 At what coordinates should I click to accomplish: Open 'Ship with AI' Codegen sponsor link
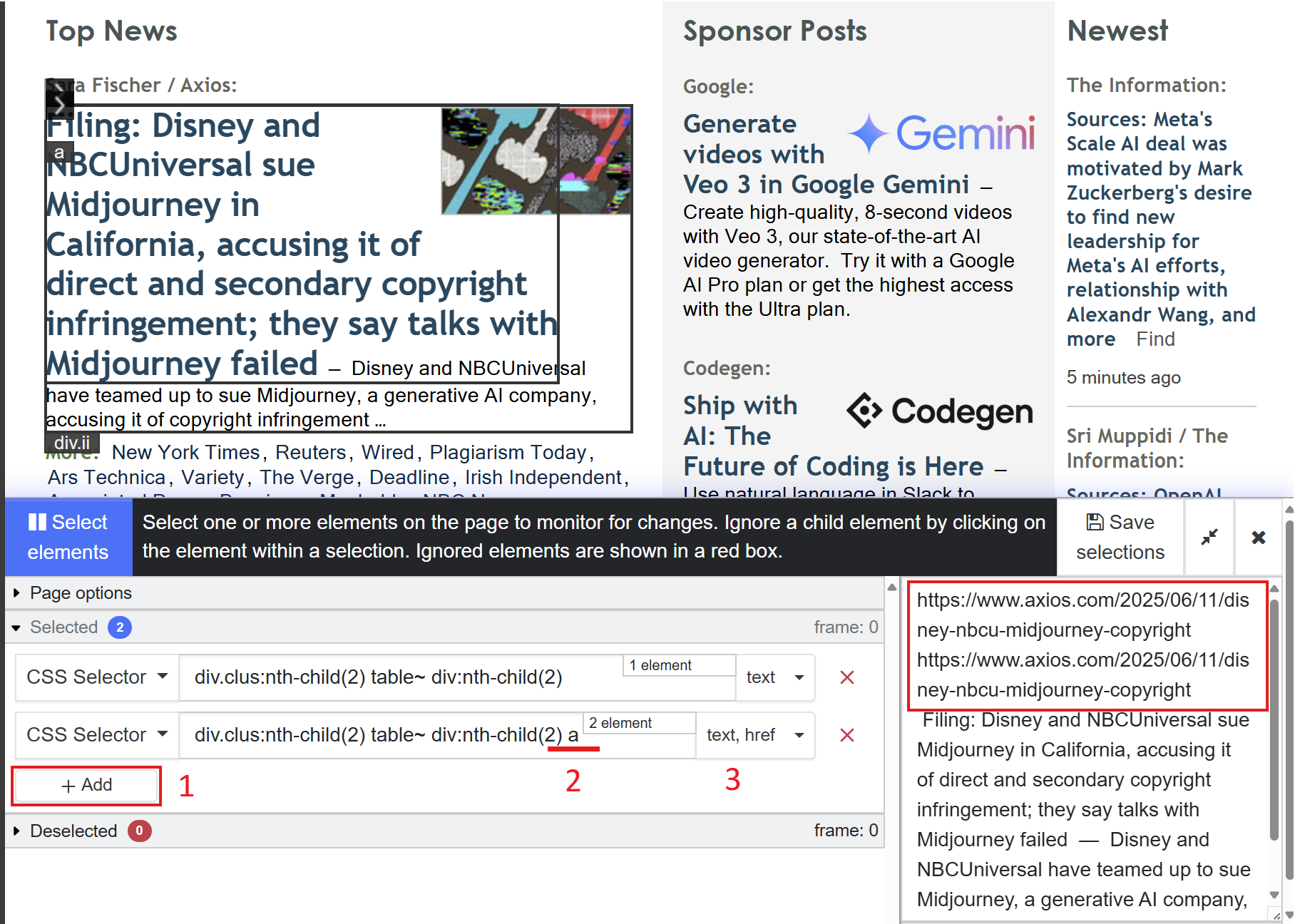(833, 436)
